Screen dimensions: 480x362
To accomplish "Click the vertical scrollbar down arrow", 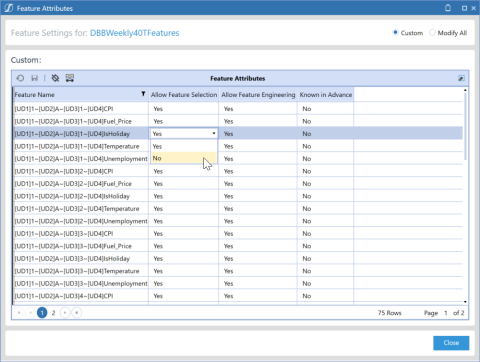I will coord(465,302).
